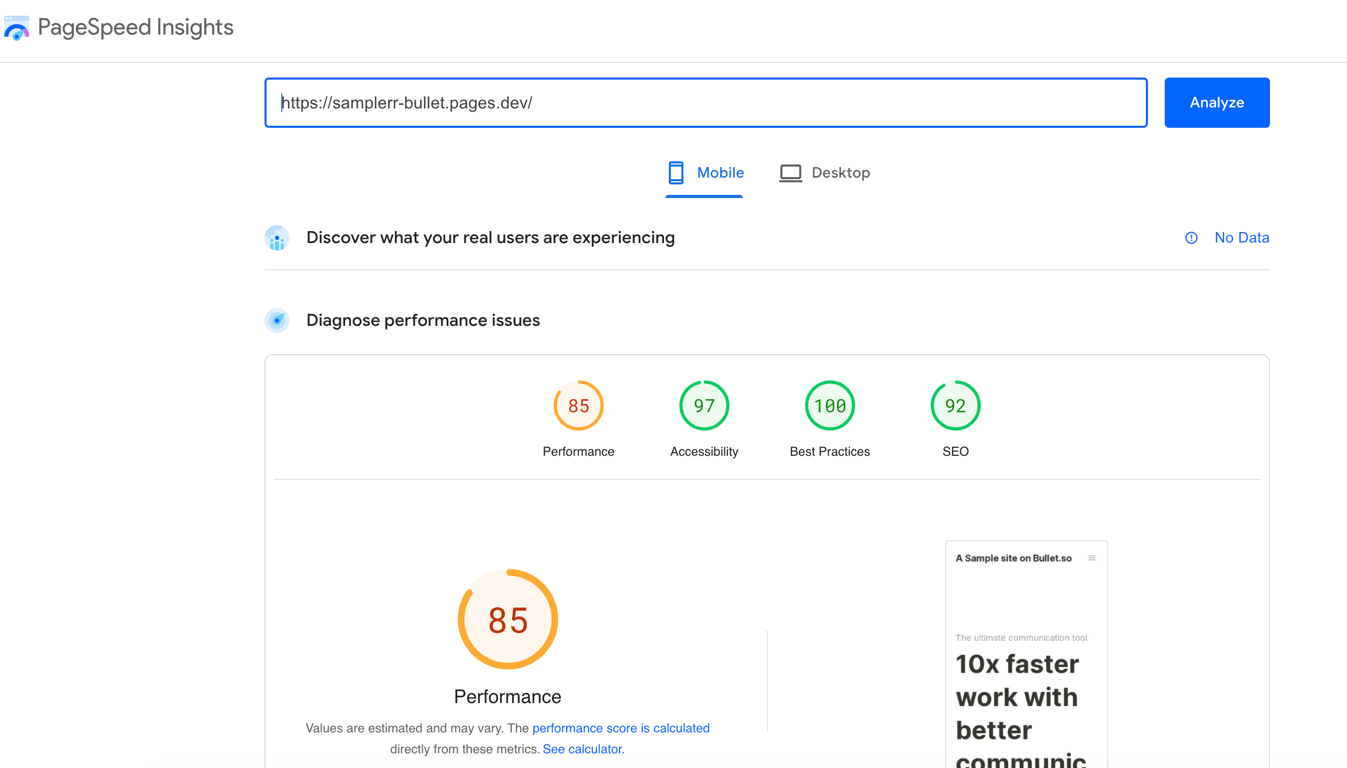The height and width of the screenshot is (768, 1347).
Task: Click the PageSpeed Insights logo icon
Action: pyautogui.click(x=17, y=28)
